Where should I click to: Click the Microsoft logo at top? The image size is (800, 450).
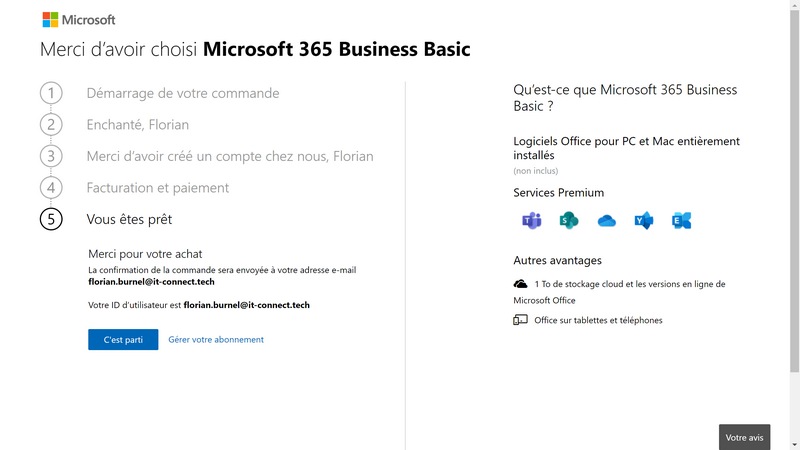(x=79, y=19)
